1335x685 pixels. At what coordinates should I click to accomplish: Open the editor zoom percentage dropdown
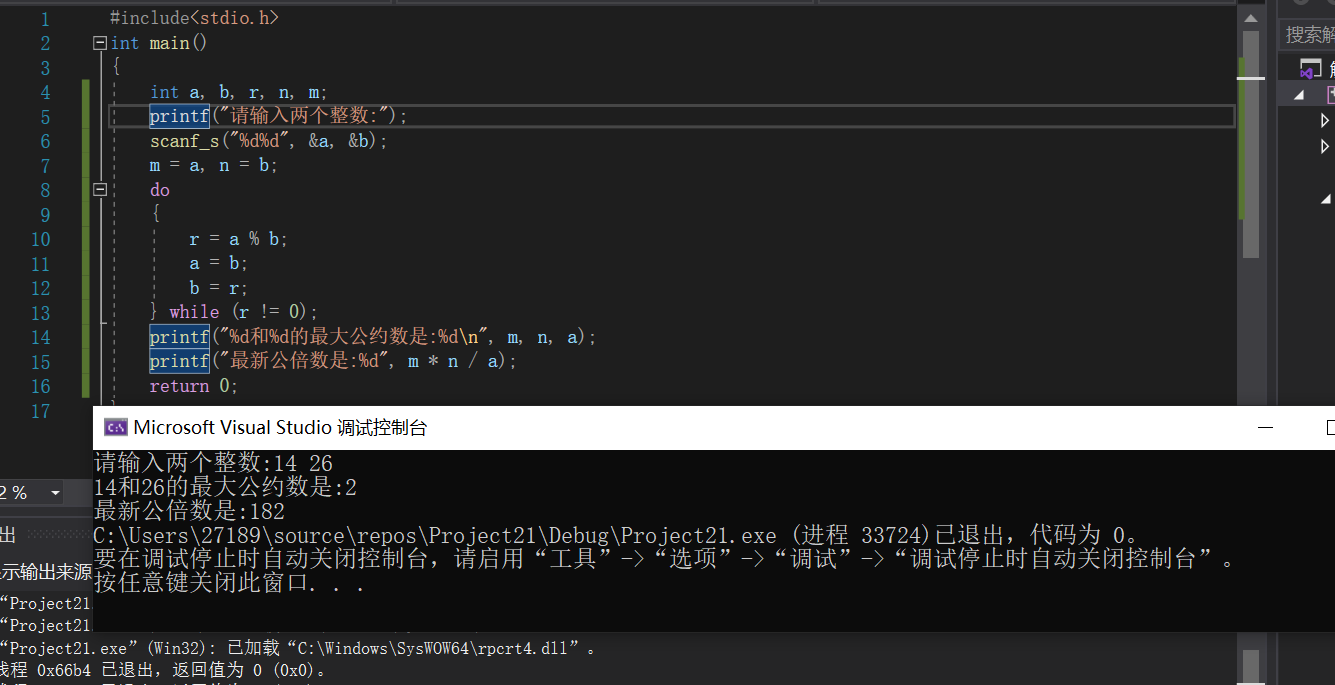55,493
